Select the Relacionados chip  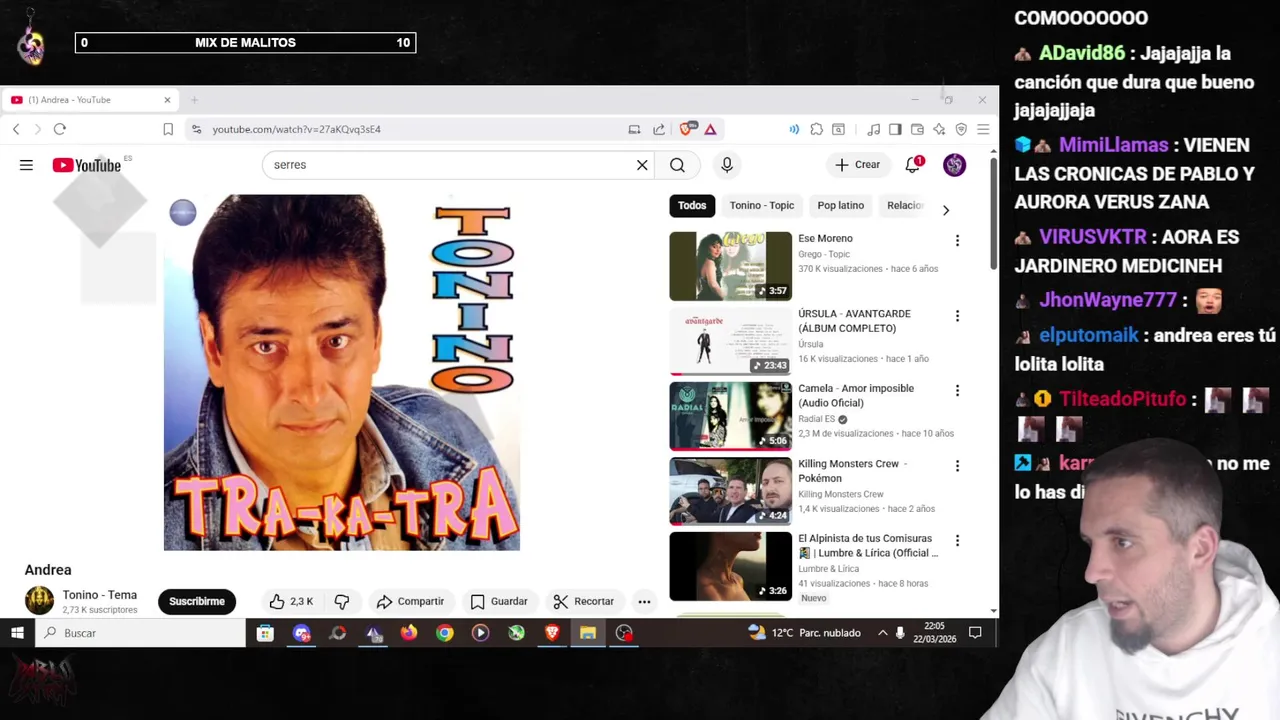pyautogui.click(x=905, y=205)
